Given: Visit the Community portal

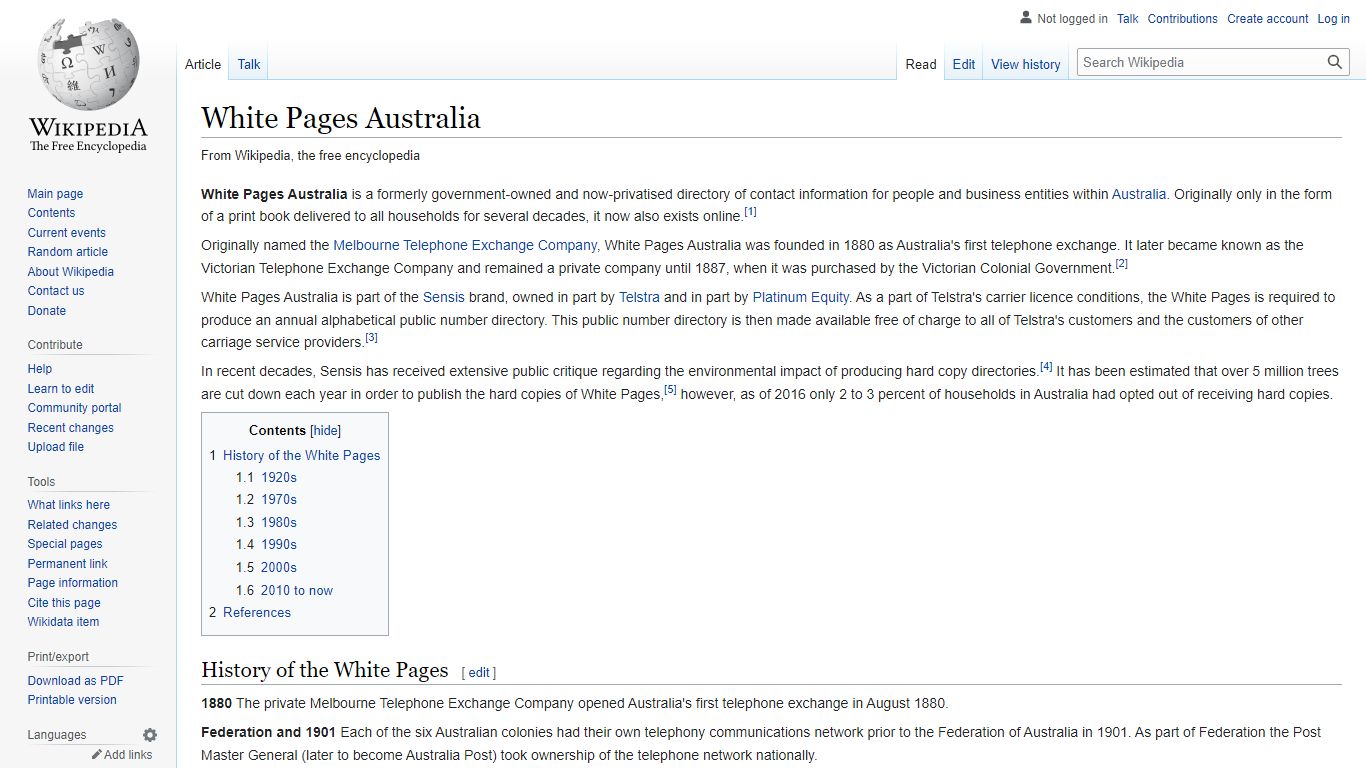Looking at the screenshot, I should click(75, 408).
